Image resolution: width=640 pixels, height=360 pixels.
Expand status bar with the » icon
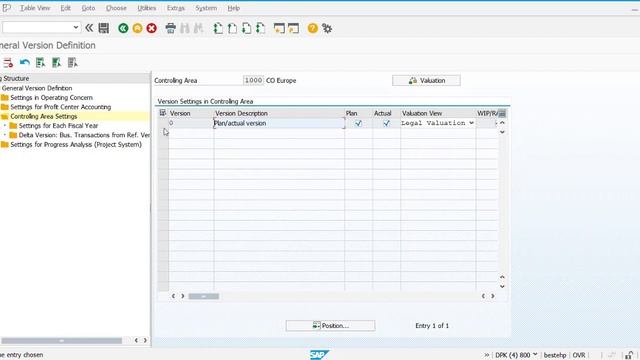487,355
